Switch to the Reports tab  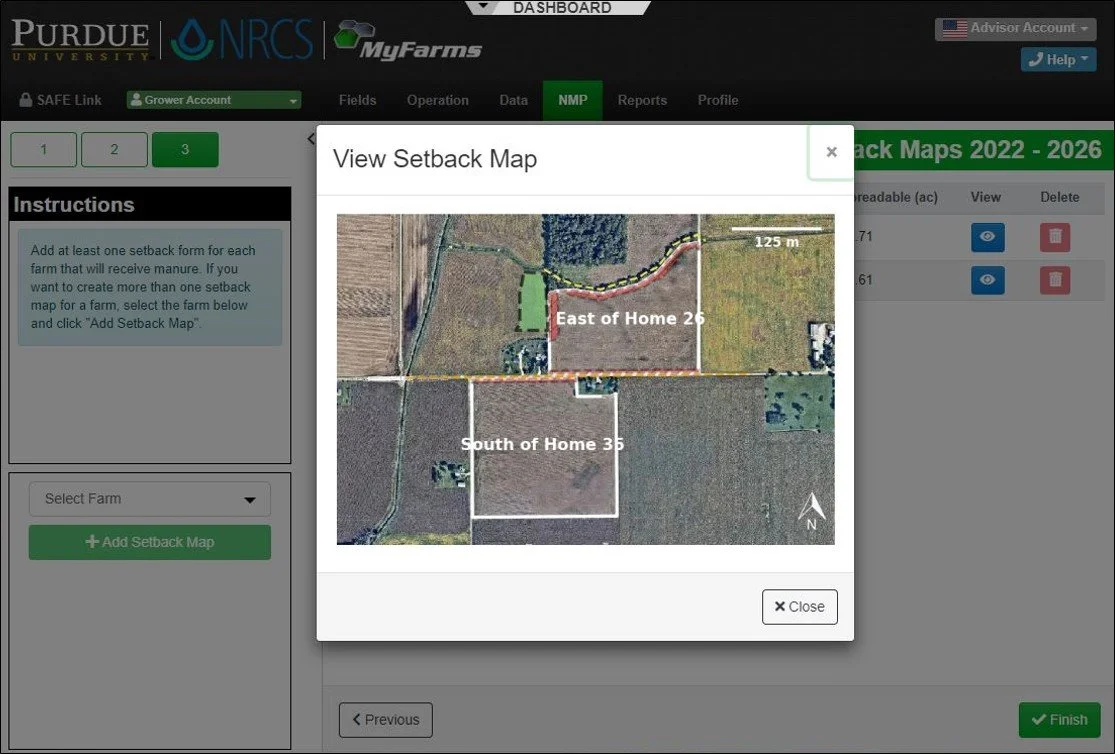point(642,100)
